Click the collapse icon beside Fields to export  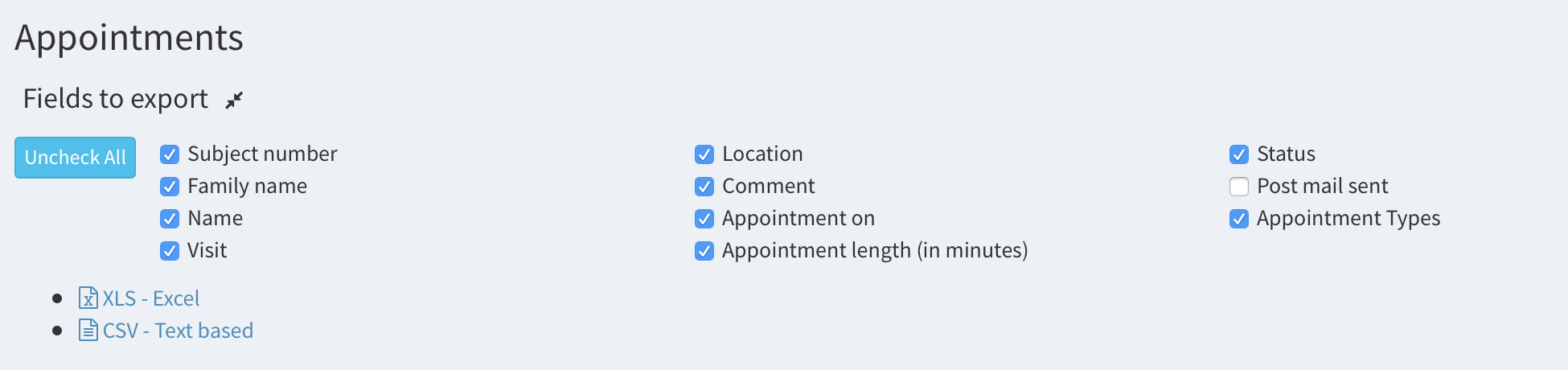pyautogui.click(x=234, y=100)
